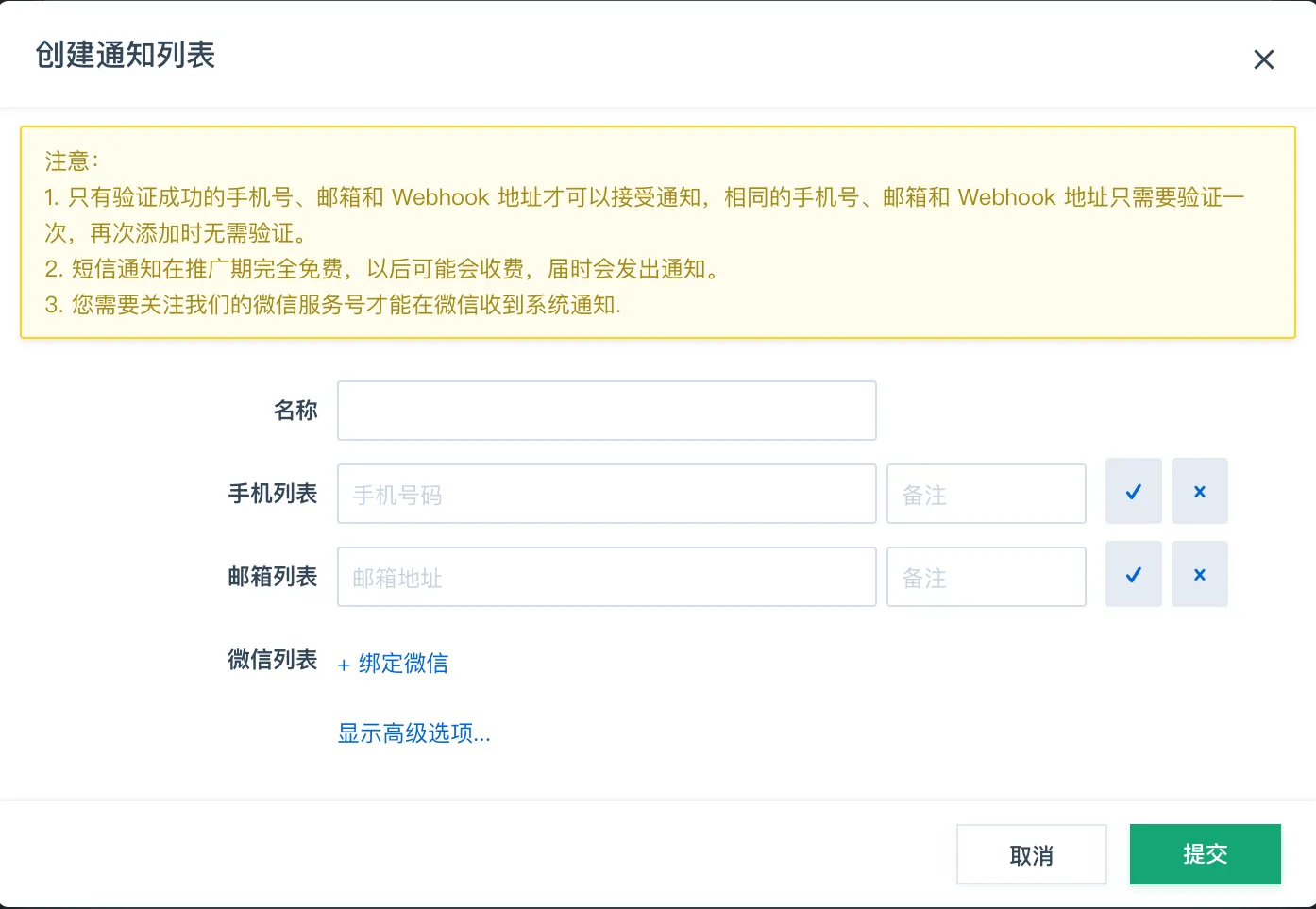
Task: Click the 微信列表 label
Action: (272, 660)
